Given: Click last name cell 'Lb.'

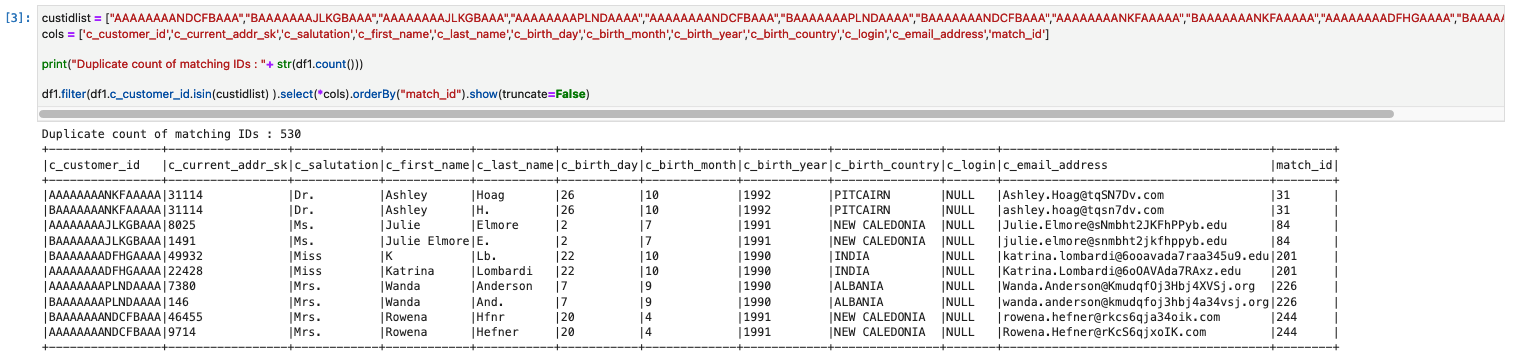Looking at the screenshot, I should 487,256.
